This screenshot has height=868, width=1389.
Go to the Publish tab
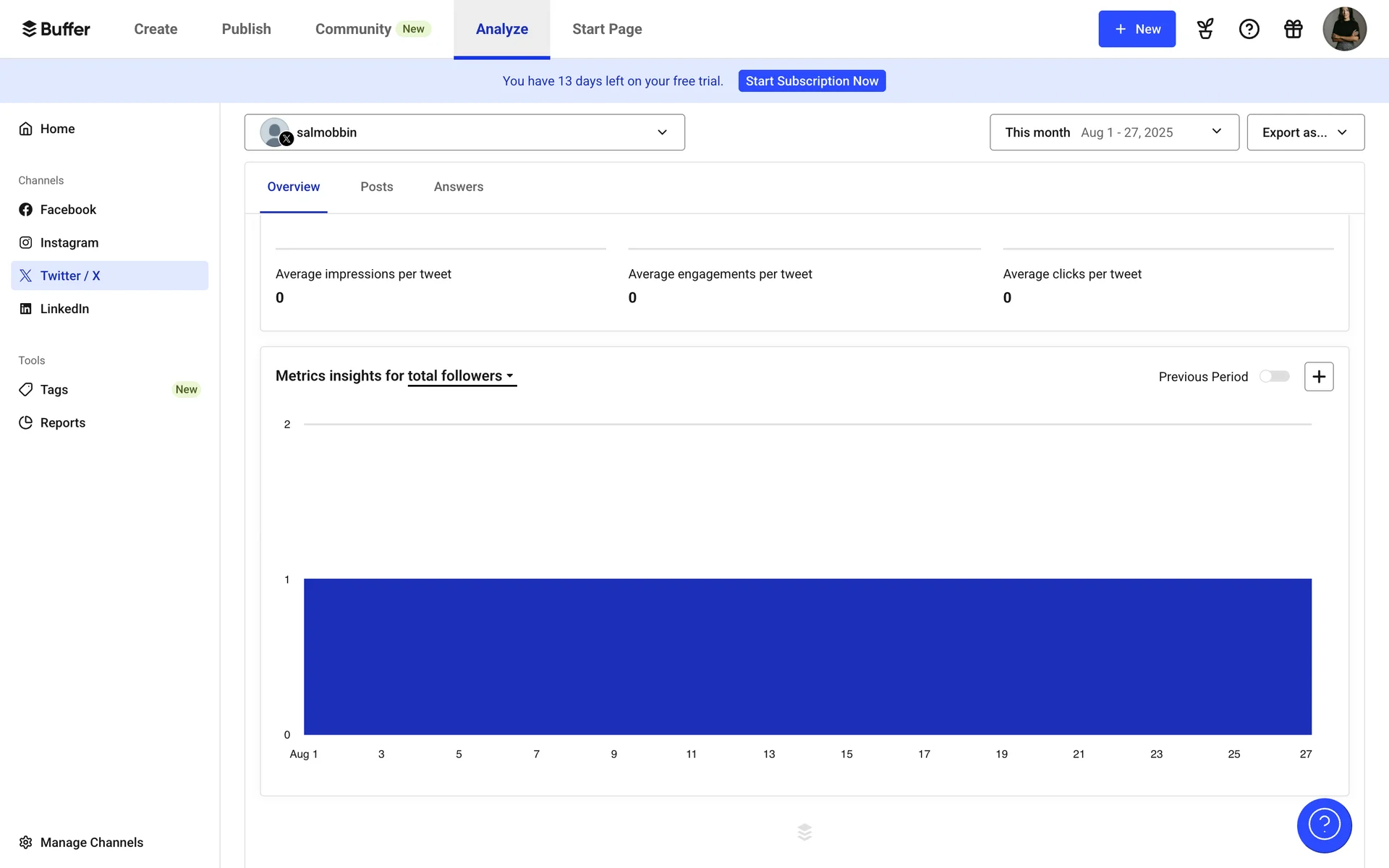pyautogui.click(x=246, y=29)
